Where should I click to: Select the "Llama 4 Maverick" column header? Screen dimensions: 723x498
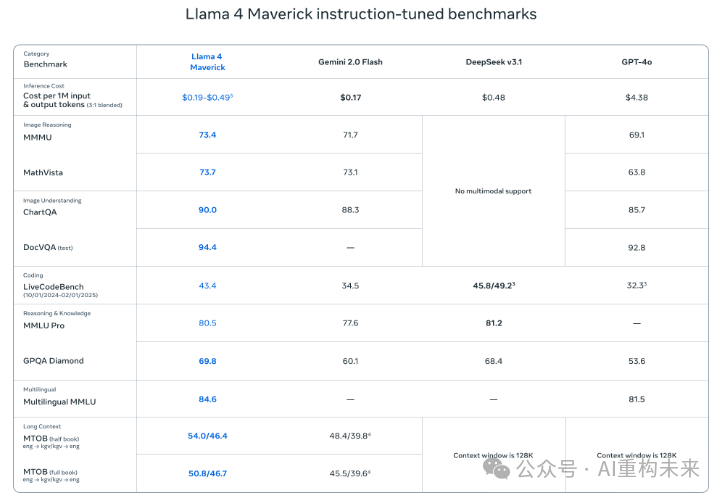207,62
